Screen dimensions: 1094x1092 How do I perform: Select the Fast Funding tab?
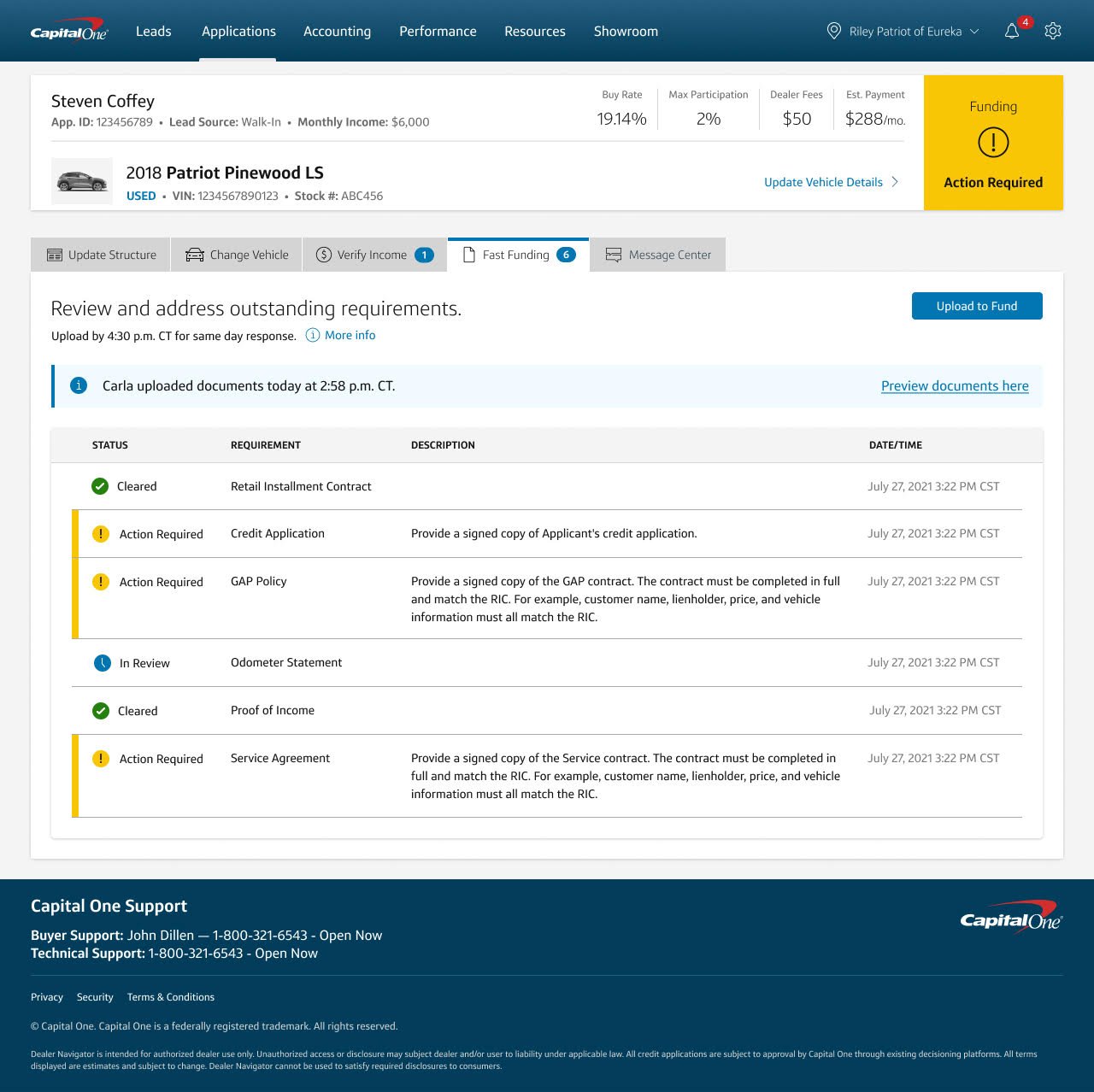pyautogui.click(x=518, y=255)
